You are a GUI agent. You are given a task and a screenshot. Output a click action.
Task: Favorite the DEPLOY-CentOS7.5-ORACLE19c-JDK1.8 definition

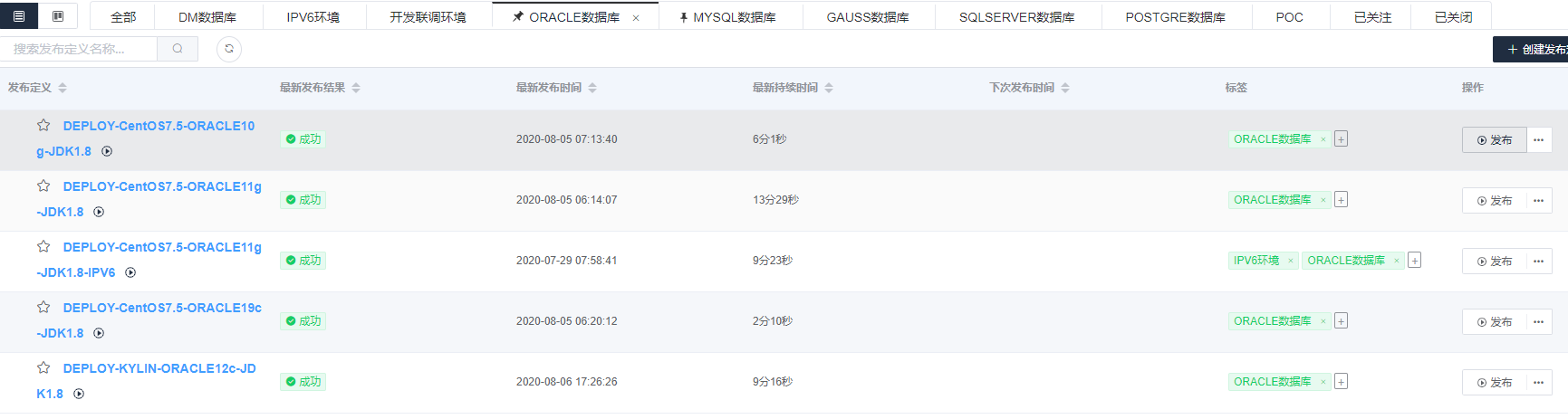click(x=43, y=308)
